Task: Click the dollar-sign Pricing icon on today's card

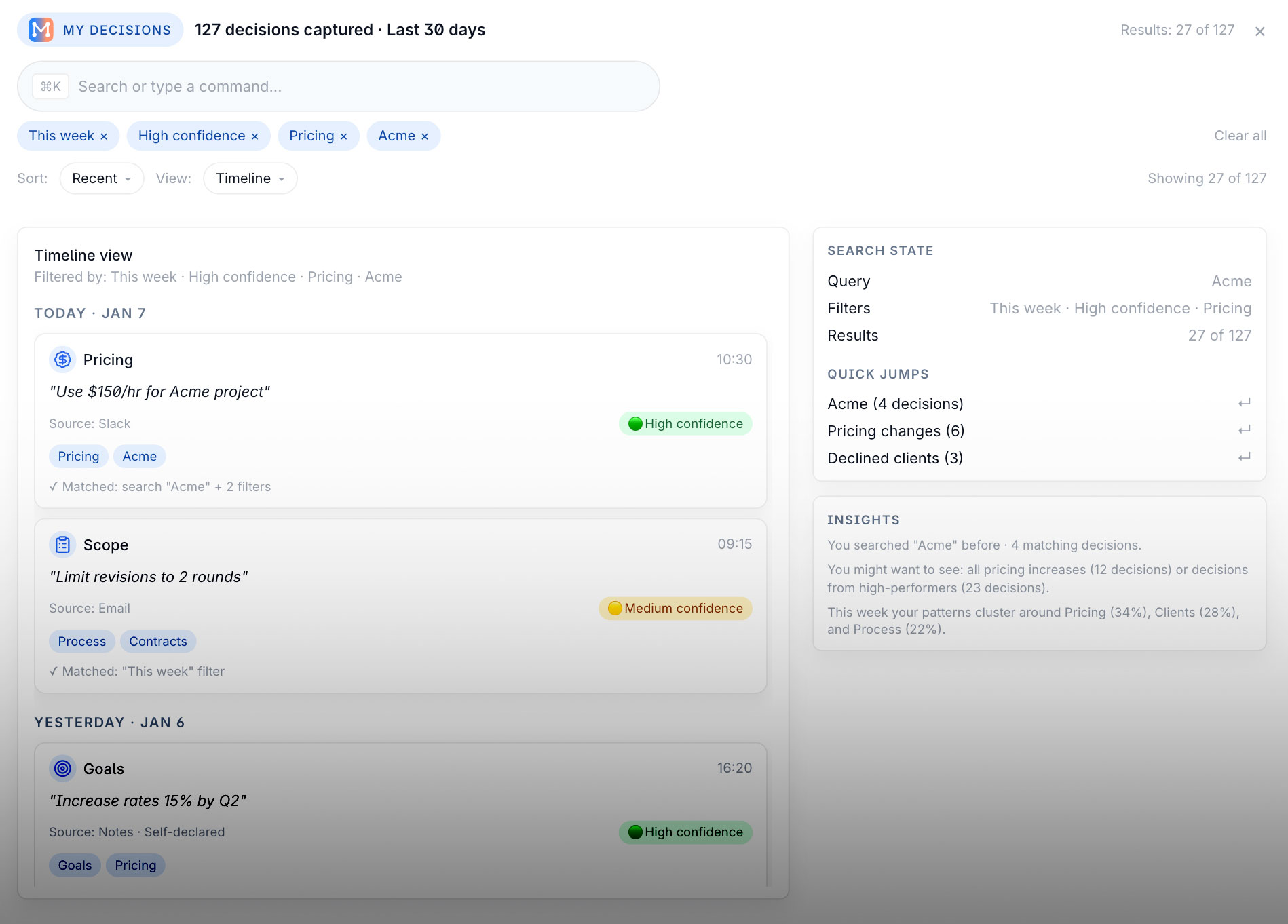Action: click(62, 360)
